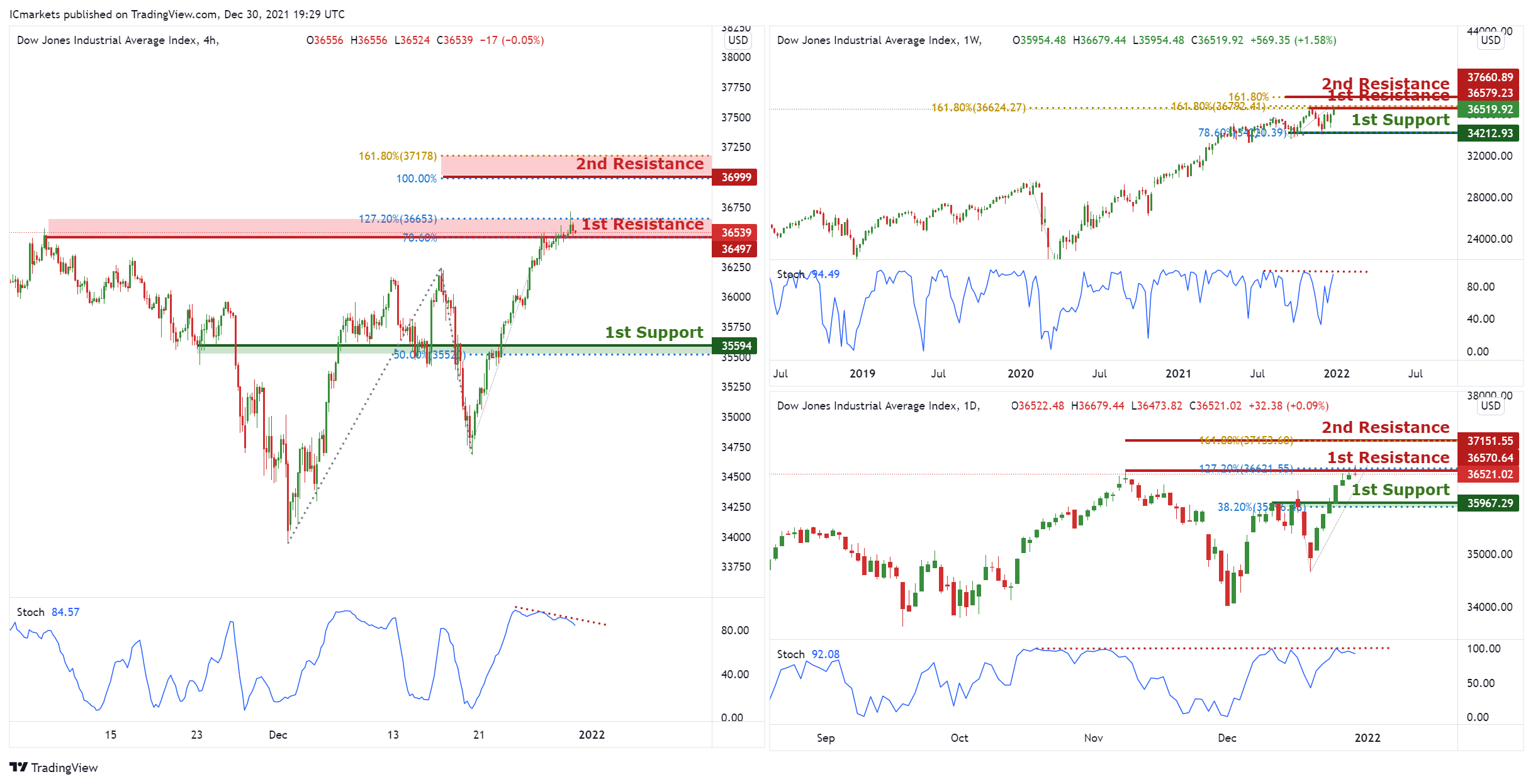The height and width of the screenshot is (784, 1533).
Task: Click the USD currency label on weekly chart
Action: pos(1490,40)
